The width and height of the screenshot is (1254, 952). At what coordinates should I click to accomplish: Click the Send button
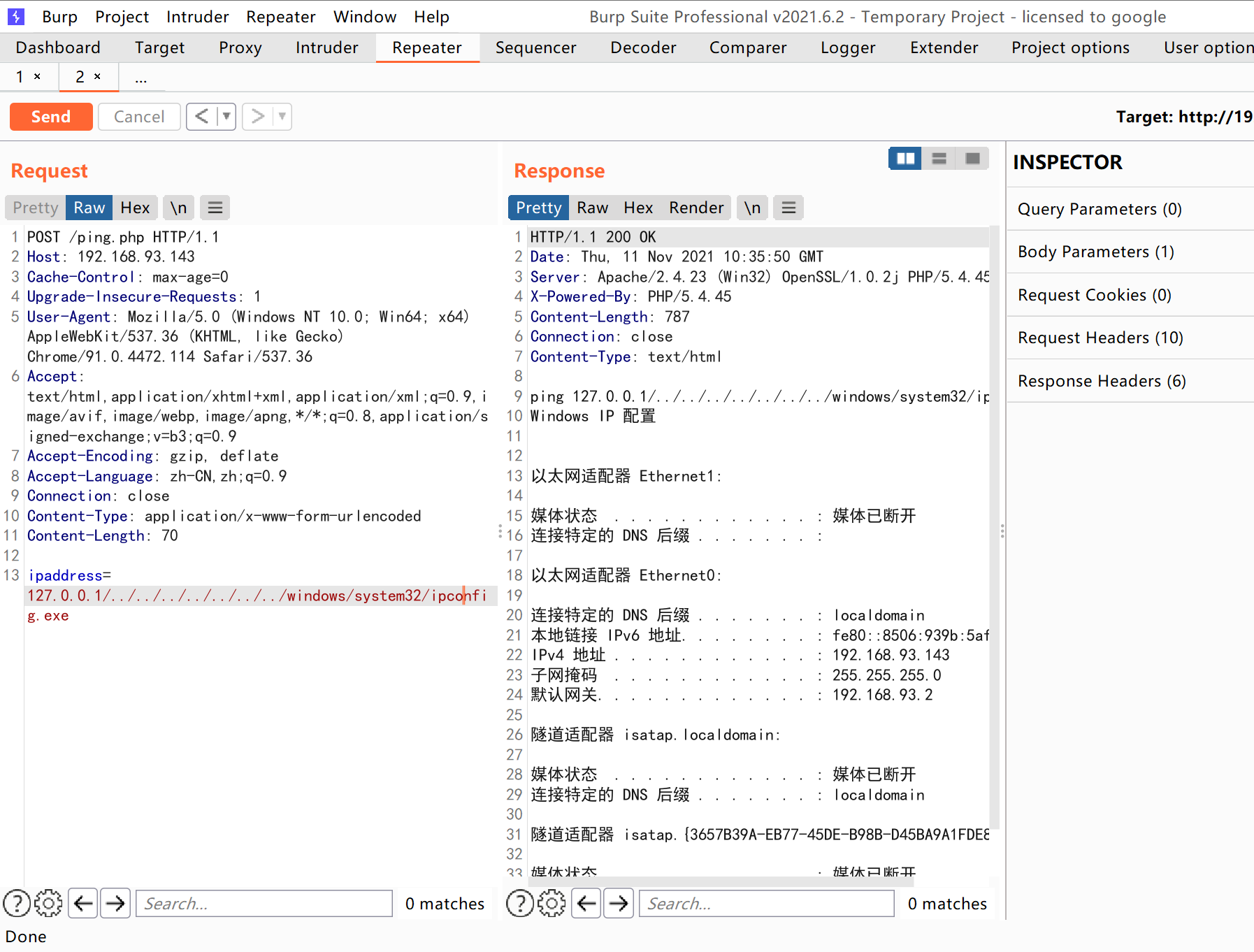pos(51,116)
